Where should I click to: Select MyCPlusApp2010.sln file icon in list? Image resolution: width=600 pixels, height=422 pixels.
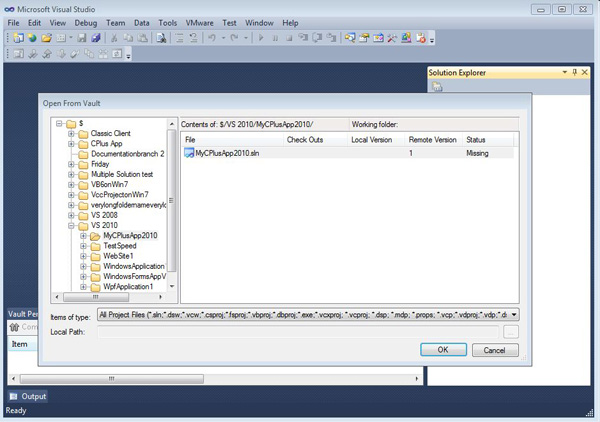[189, 154]
